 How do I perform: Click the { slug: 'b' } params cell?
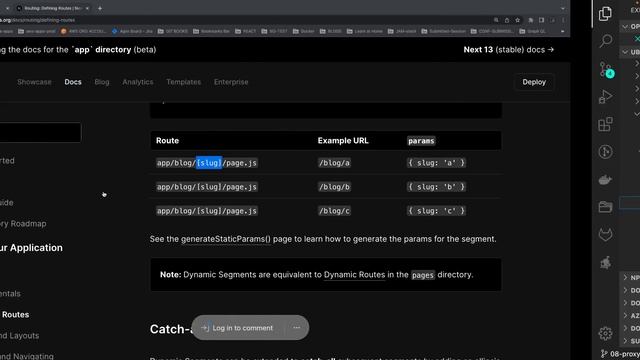436,187
